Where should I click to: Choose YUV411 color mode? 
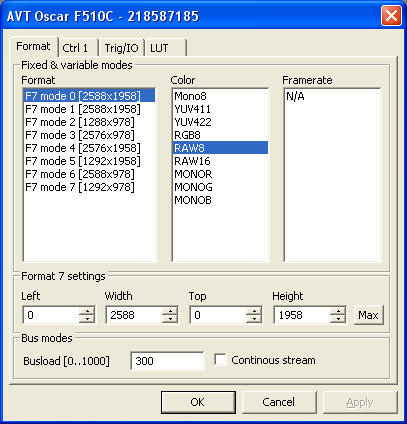(220, 109)
